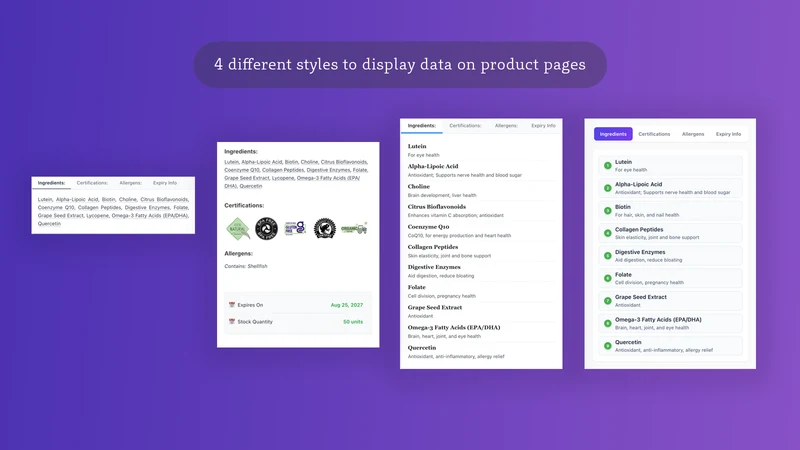Click Collagen Peptides heading in serif list panel
This screenshot has height=450, width=800.
tap(433, 247)
